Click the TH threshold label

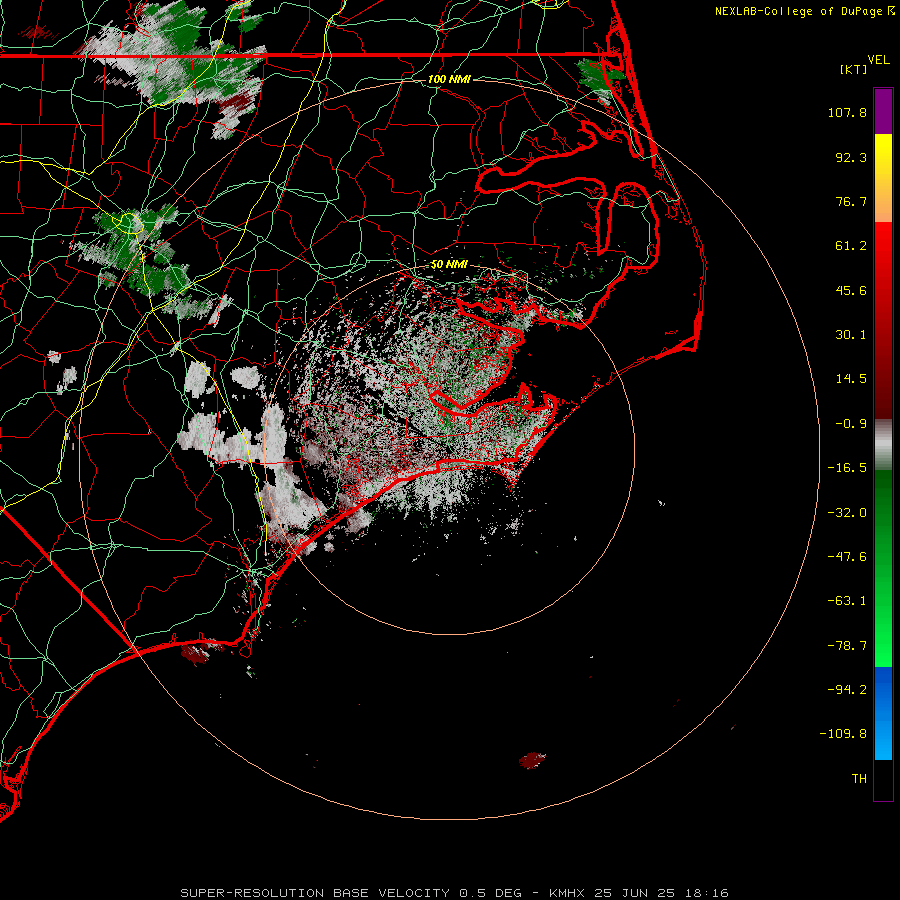click(859, 778)
